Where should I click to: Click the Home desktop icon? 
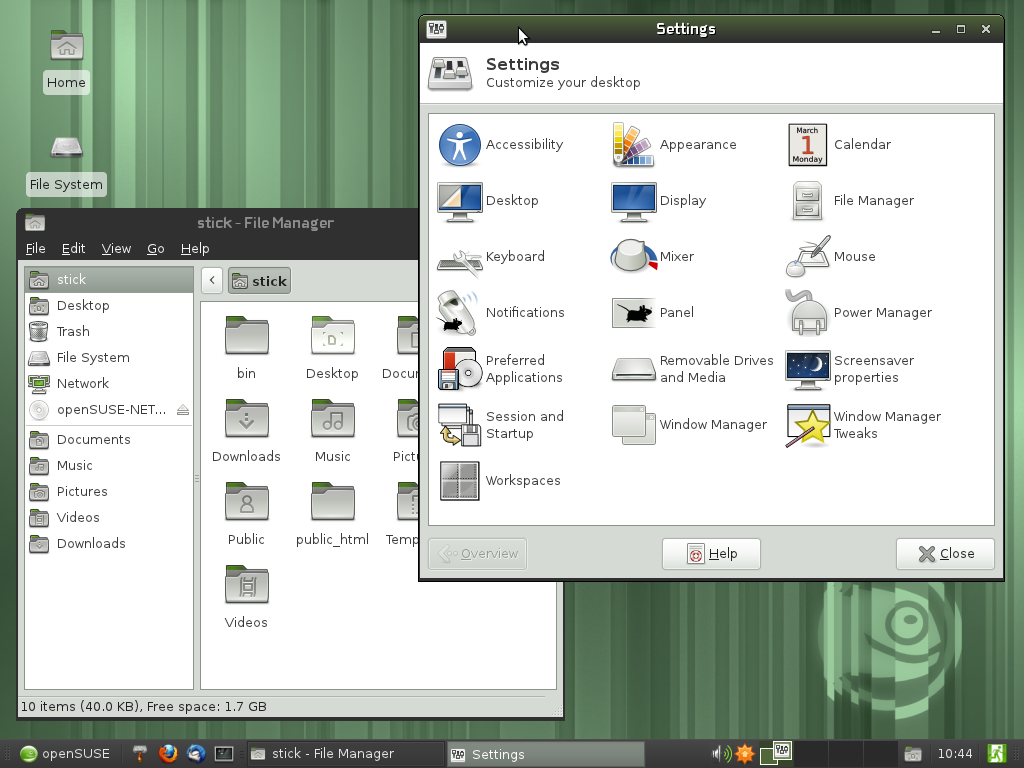66,48
